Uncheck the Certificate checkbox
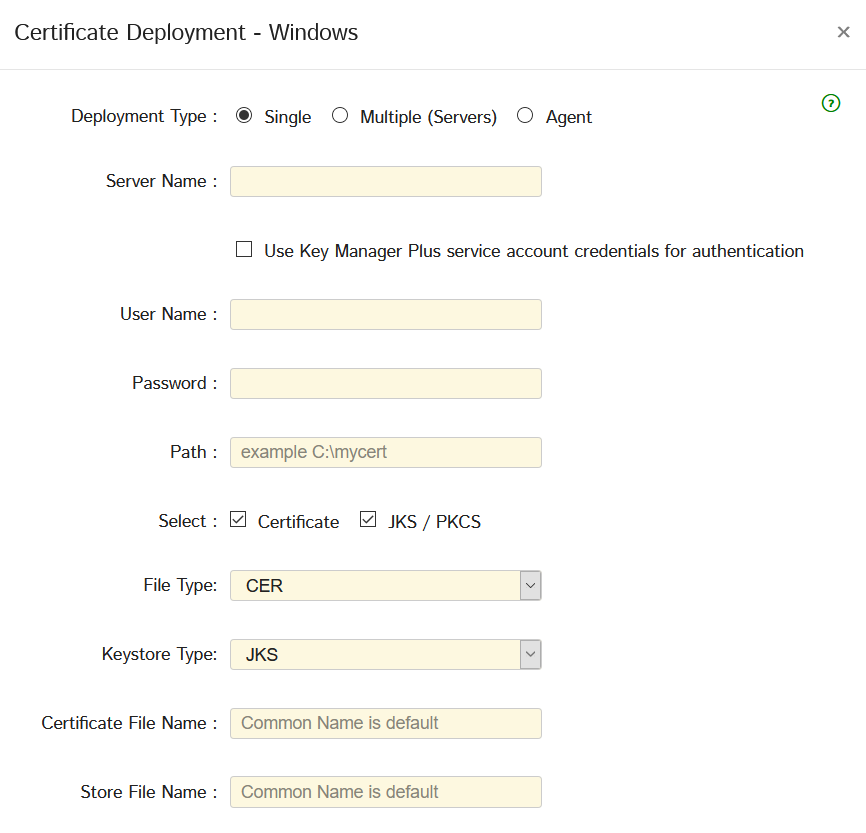The height and width of the screenshot is (833, 866). 238,520
